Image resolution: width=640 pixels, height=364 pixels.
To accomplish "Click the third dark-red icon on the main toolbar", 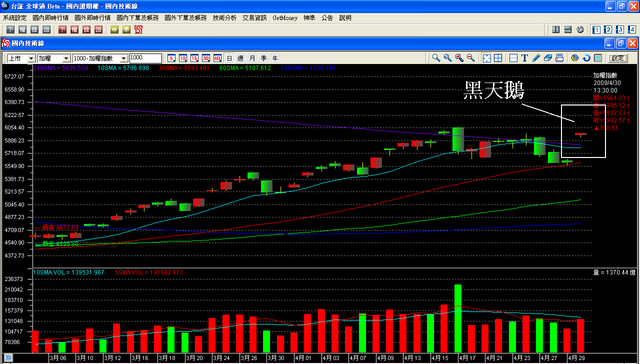I will point(86,29).
